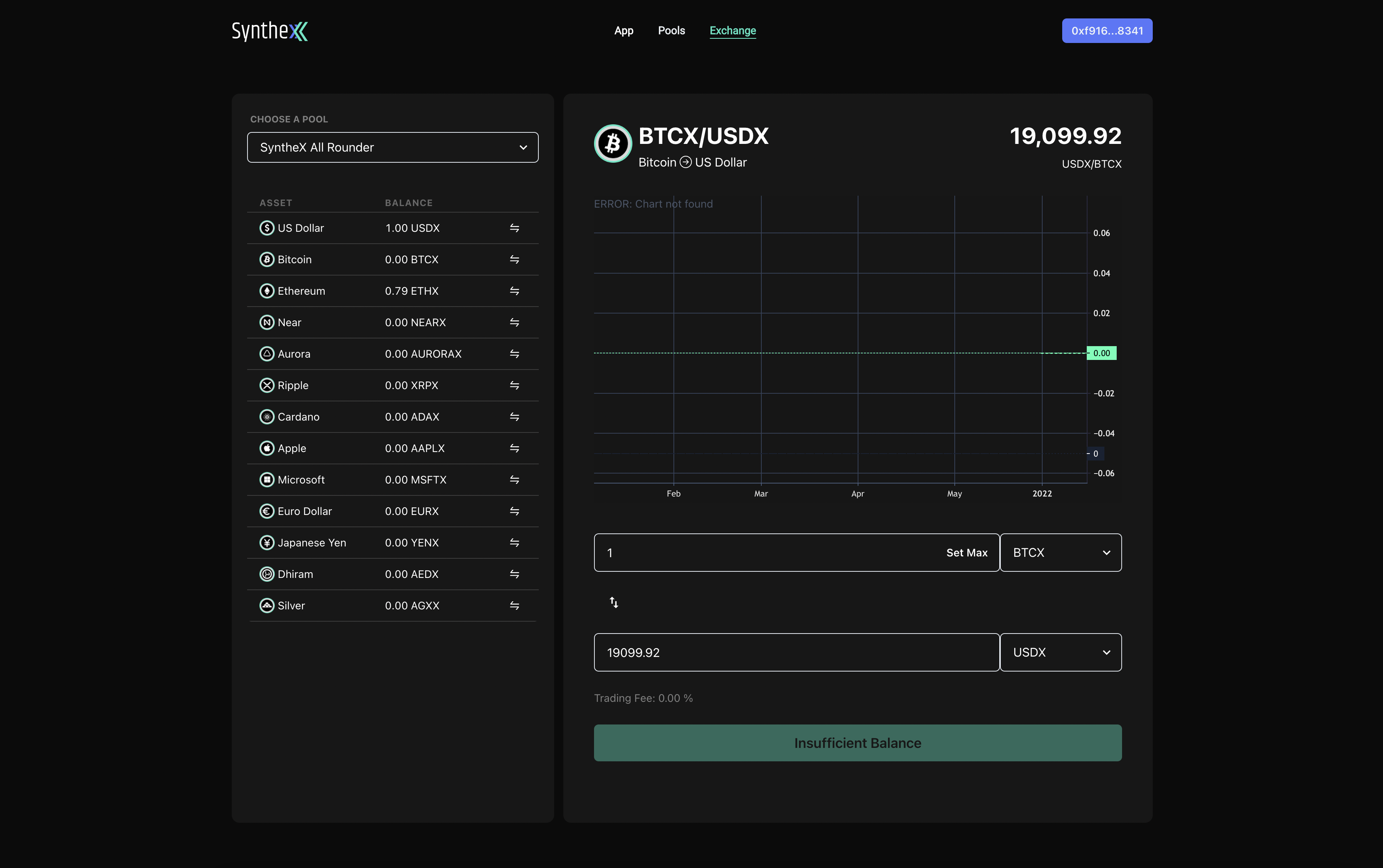Click the Bitcoin coin icon in asset list
This screenshot has width=1383, height=868.
[x=267, y=259]
